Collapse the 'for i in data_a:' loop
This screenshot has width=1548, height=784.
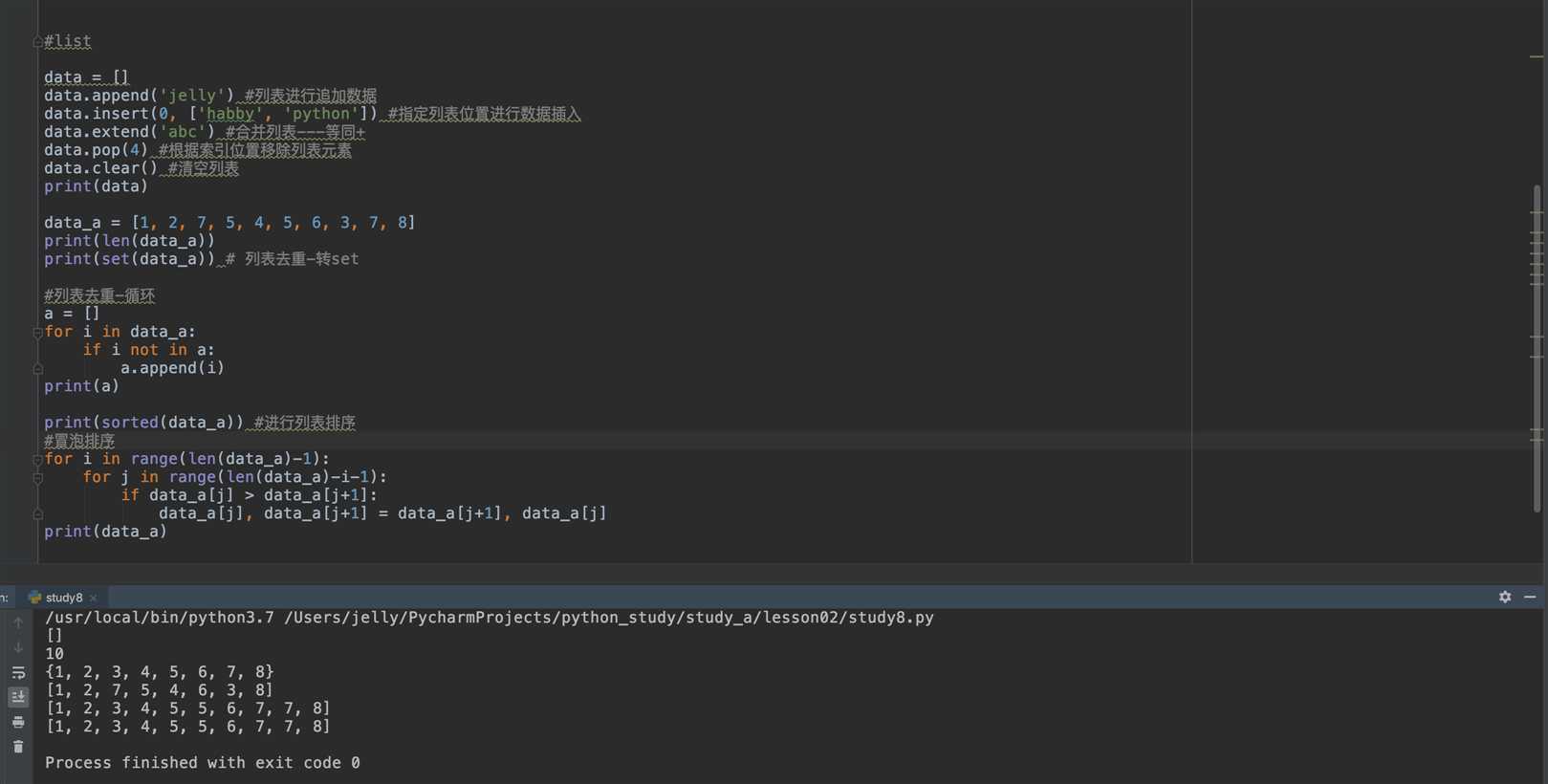37,333
